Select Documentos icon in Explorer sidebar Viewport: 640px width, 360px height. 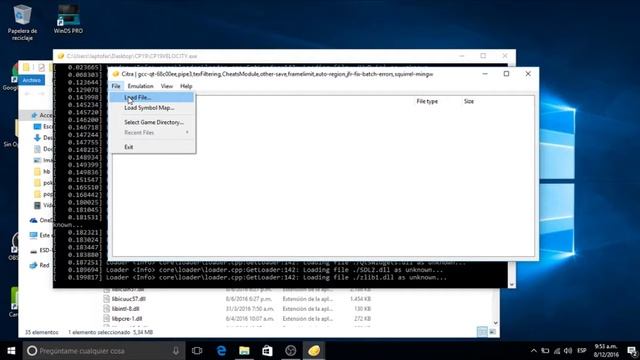point(37,149)
